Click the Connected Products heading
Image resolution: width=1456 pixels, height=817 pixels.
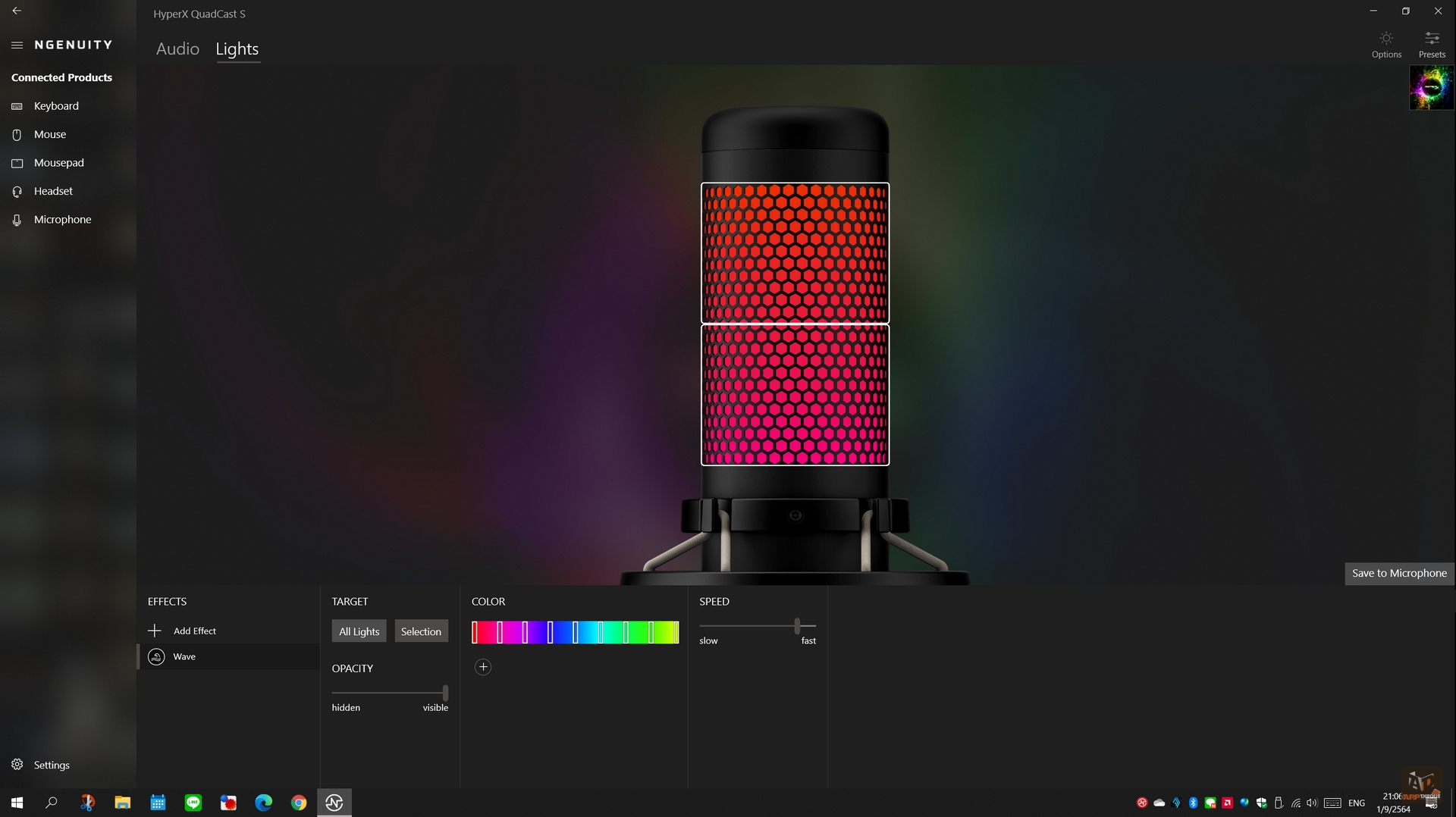point(61,77)
